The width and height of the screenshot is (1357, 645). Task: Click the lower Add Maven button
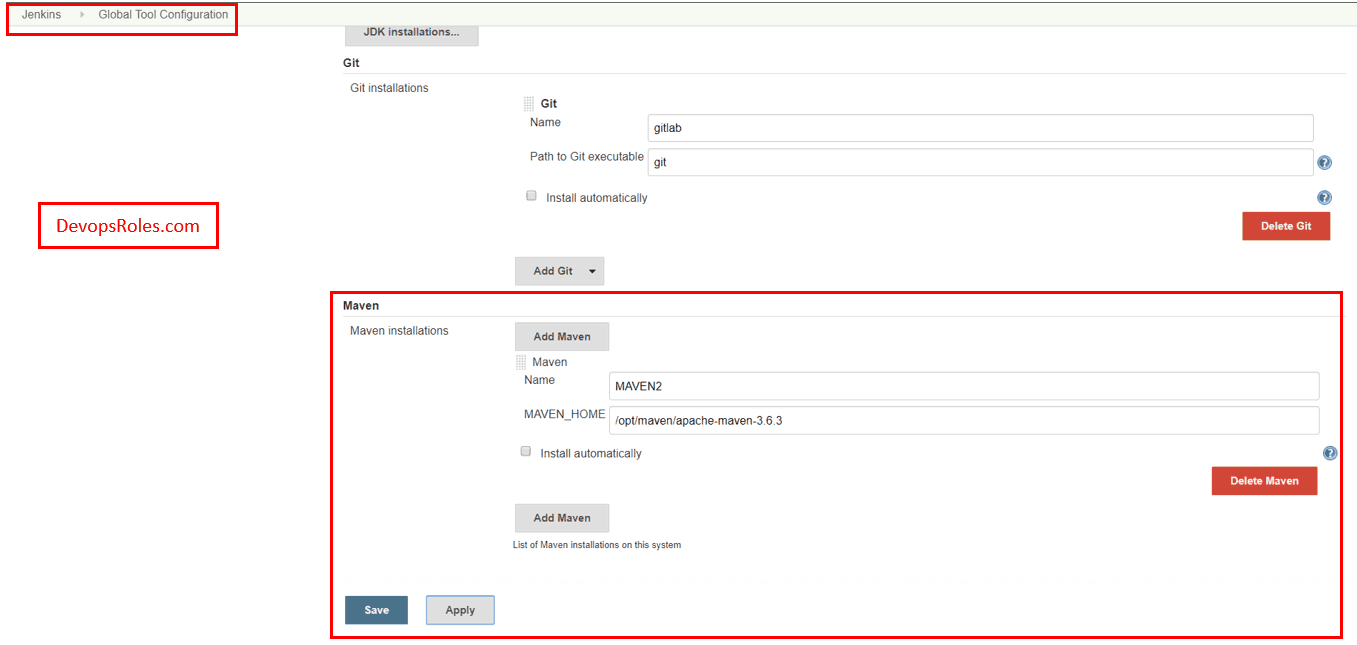coord(561,517)
